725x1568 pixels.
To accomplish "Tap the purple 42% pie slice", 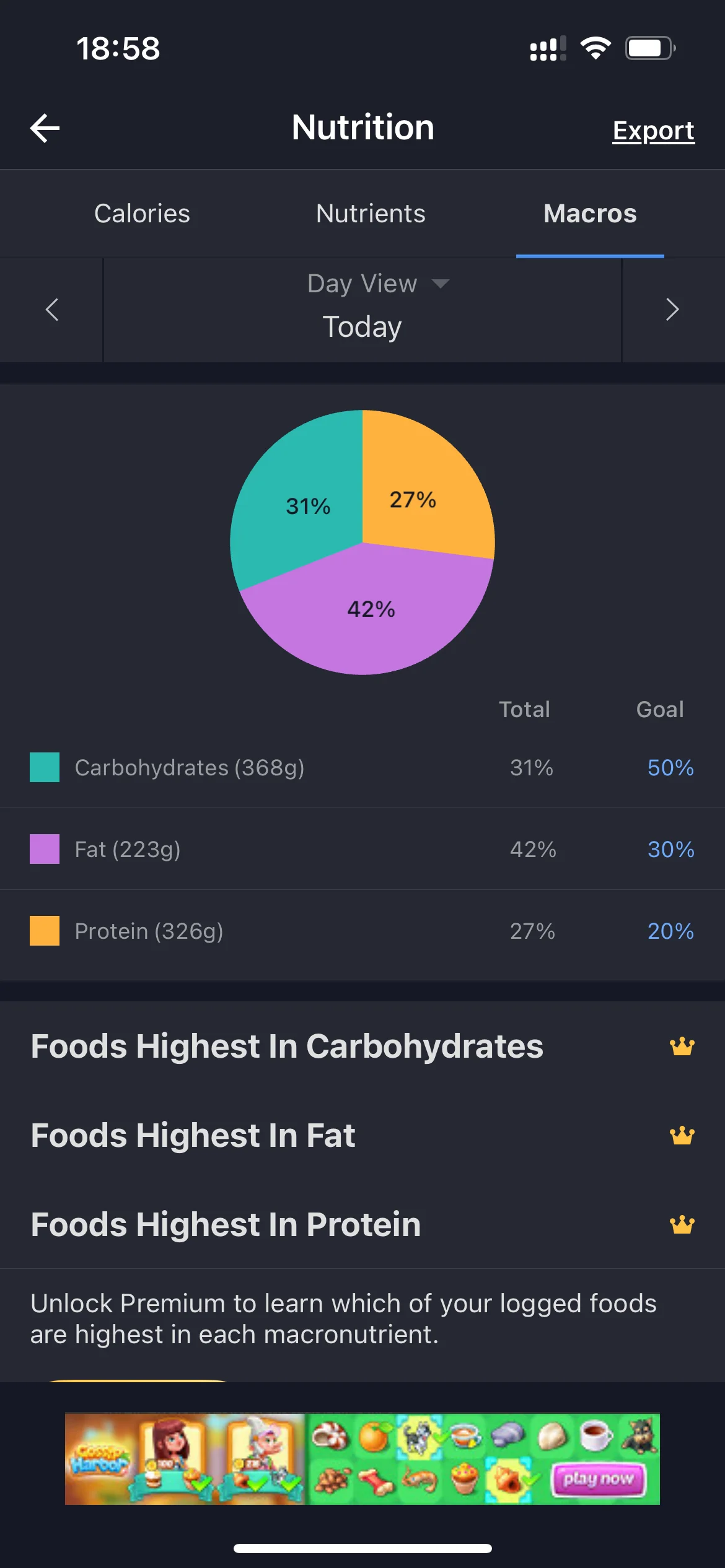I will (x=371, y=613).
